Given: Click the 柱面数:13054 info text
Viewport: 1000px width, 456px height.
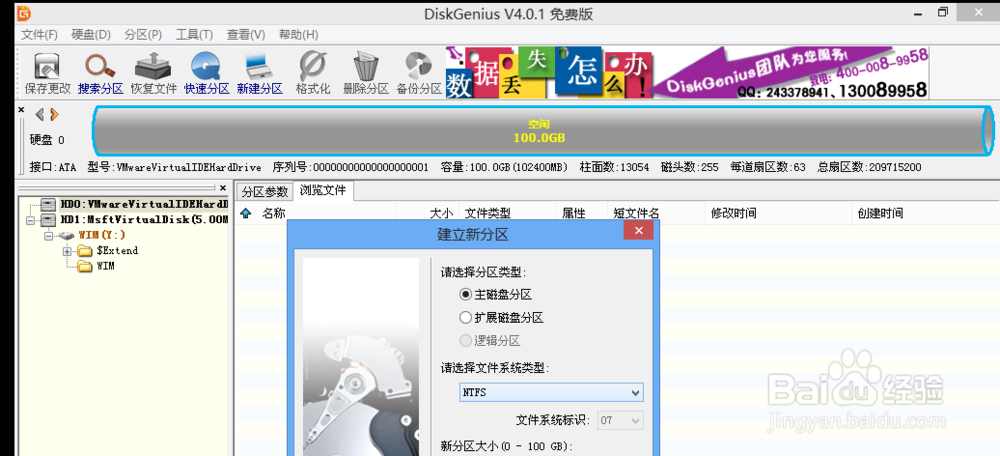Looking at the screenshot, I should [x=614, y=167].
